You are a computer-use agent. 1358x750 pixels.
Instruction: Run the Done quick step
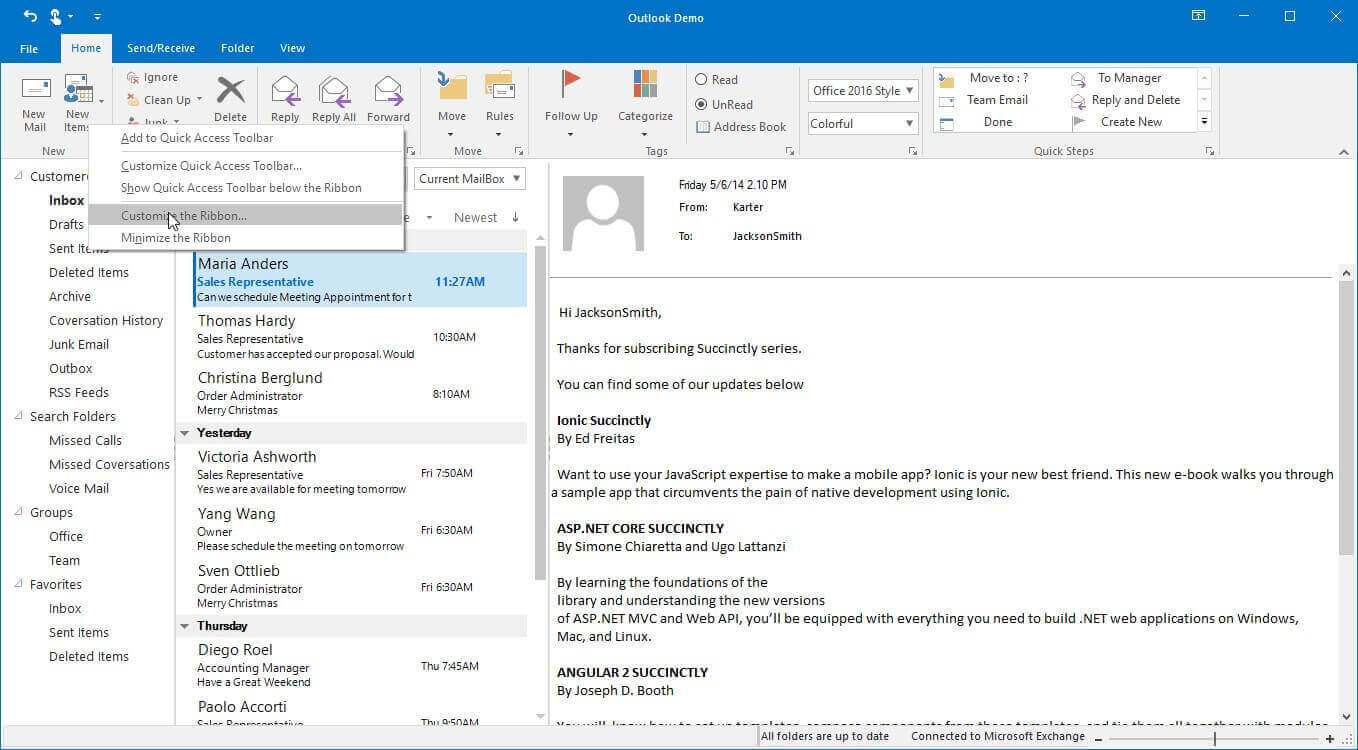tap(1000, 122)
